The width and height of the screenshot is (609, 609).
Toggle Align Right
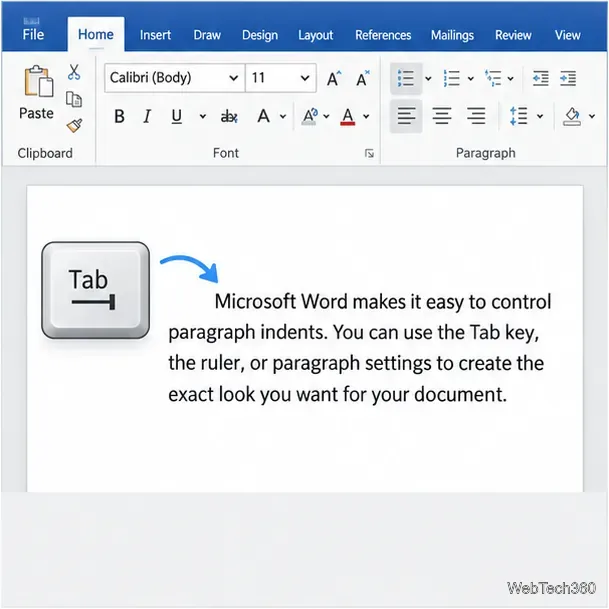476,116
